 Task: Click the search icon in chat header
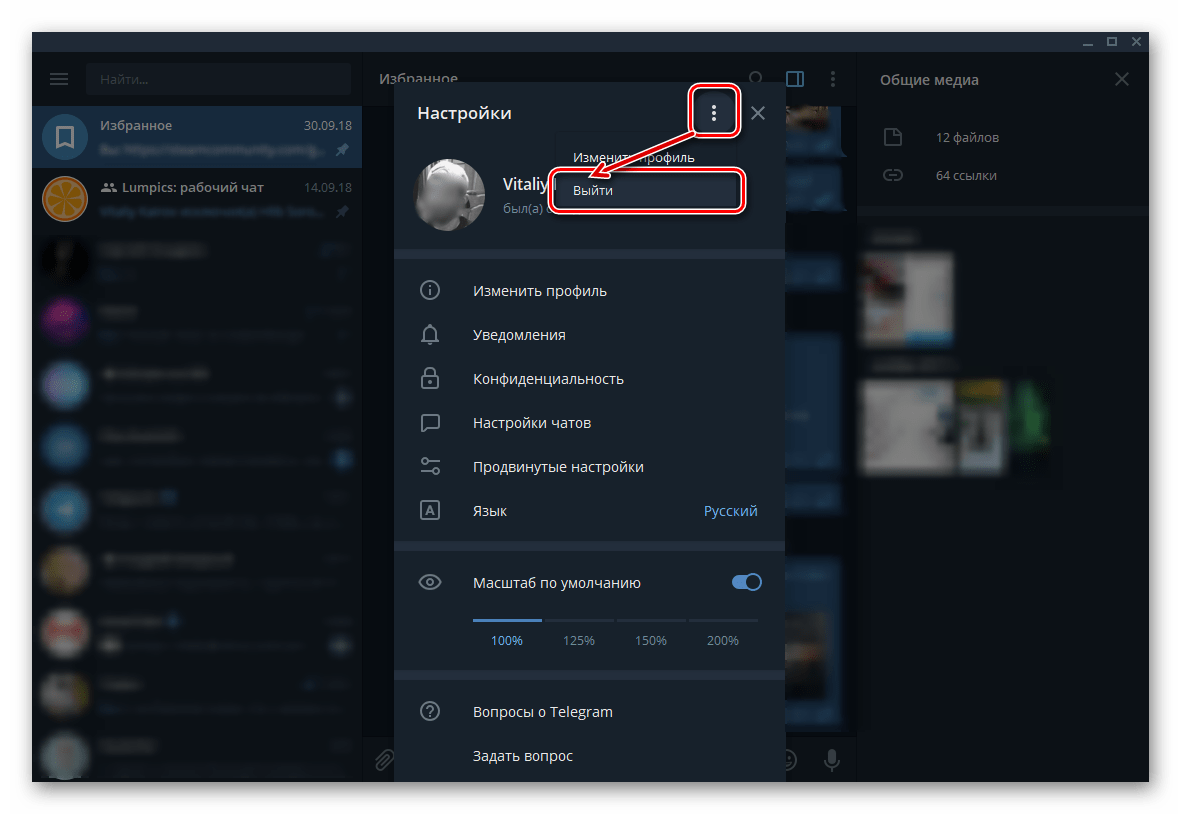[756, 78]
